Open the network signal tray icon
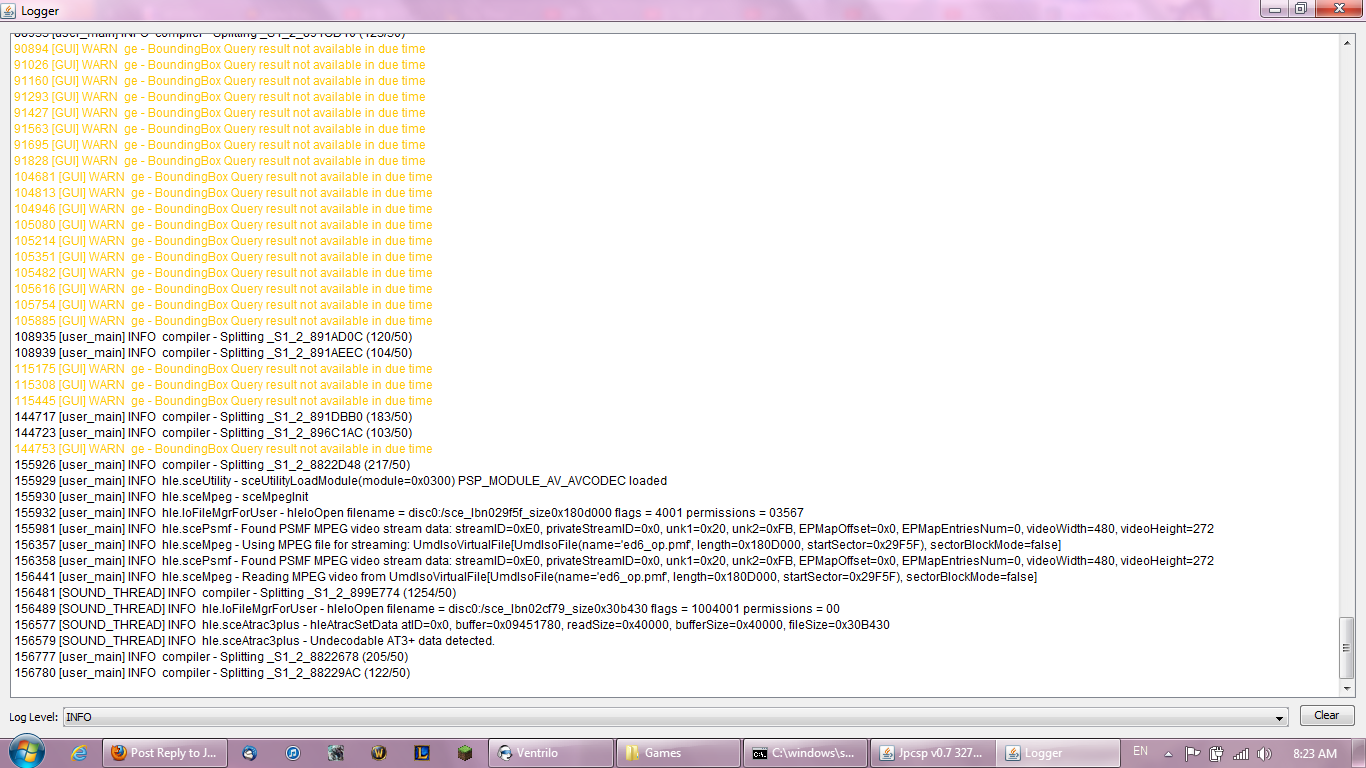This screenshot has height=768, width=1366. (1241, 753)
